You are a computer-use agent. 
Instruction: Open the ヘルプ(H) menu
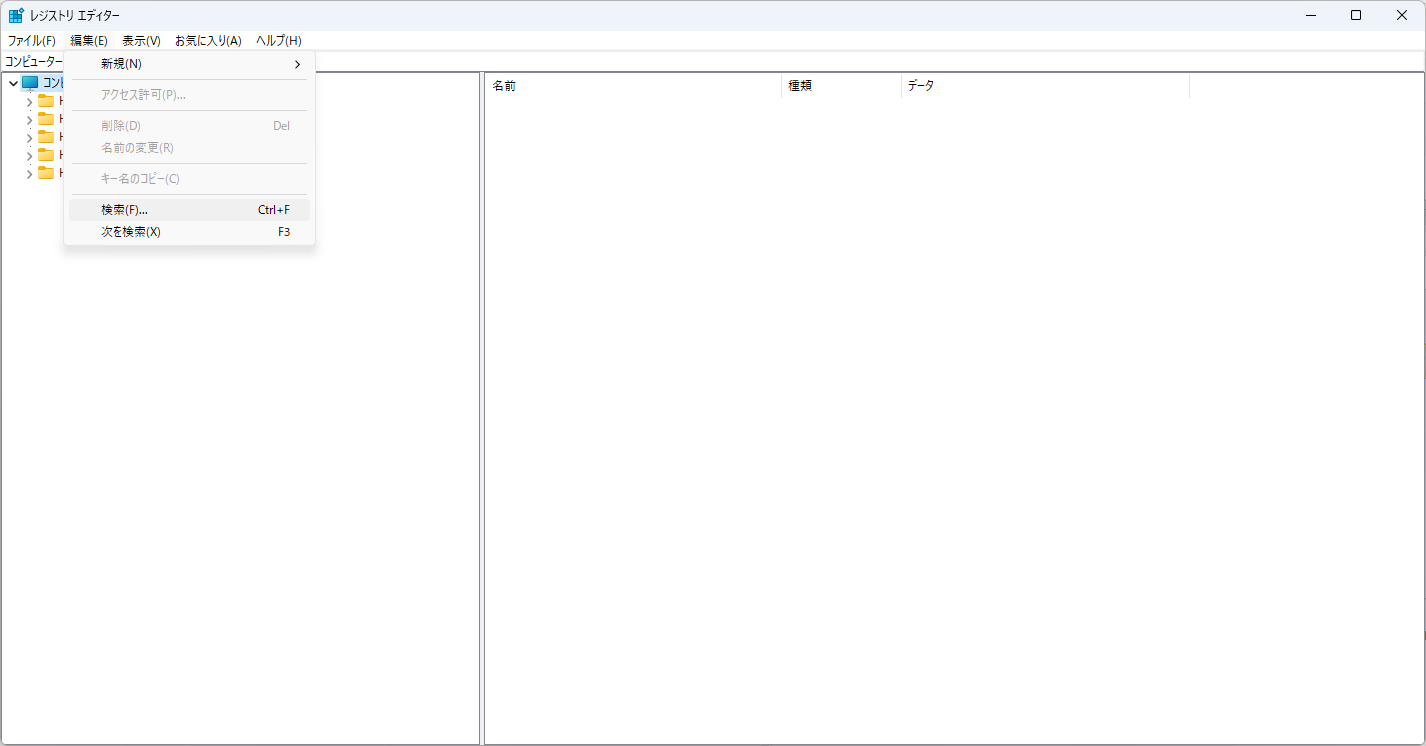pos(278,41)
